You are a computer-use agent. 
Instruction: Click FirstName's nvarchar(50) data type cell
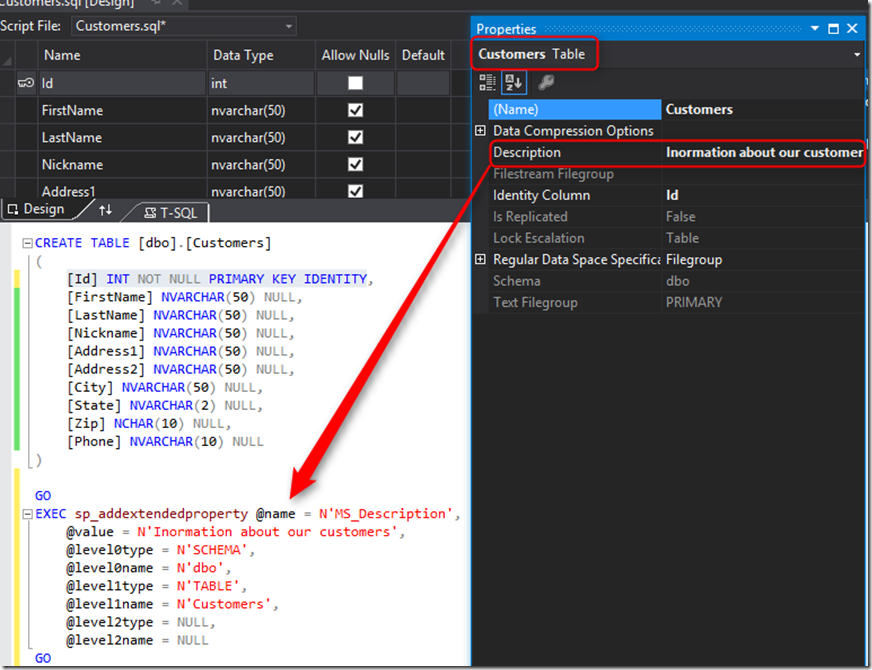[261, 110]
